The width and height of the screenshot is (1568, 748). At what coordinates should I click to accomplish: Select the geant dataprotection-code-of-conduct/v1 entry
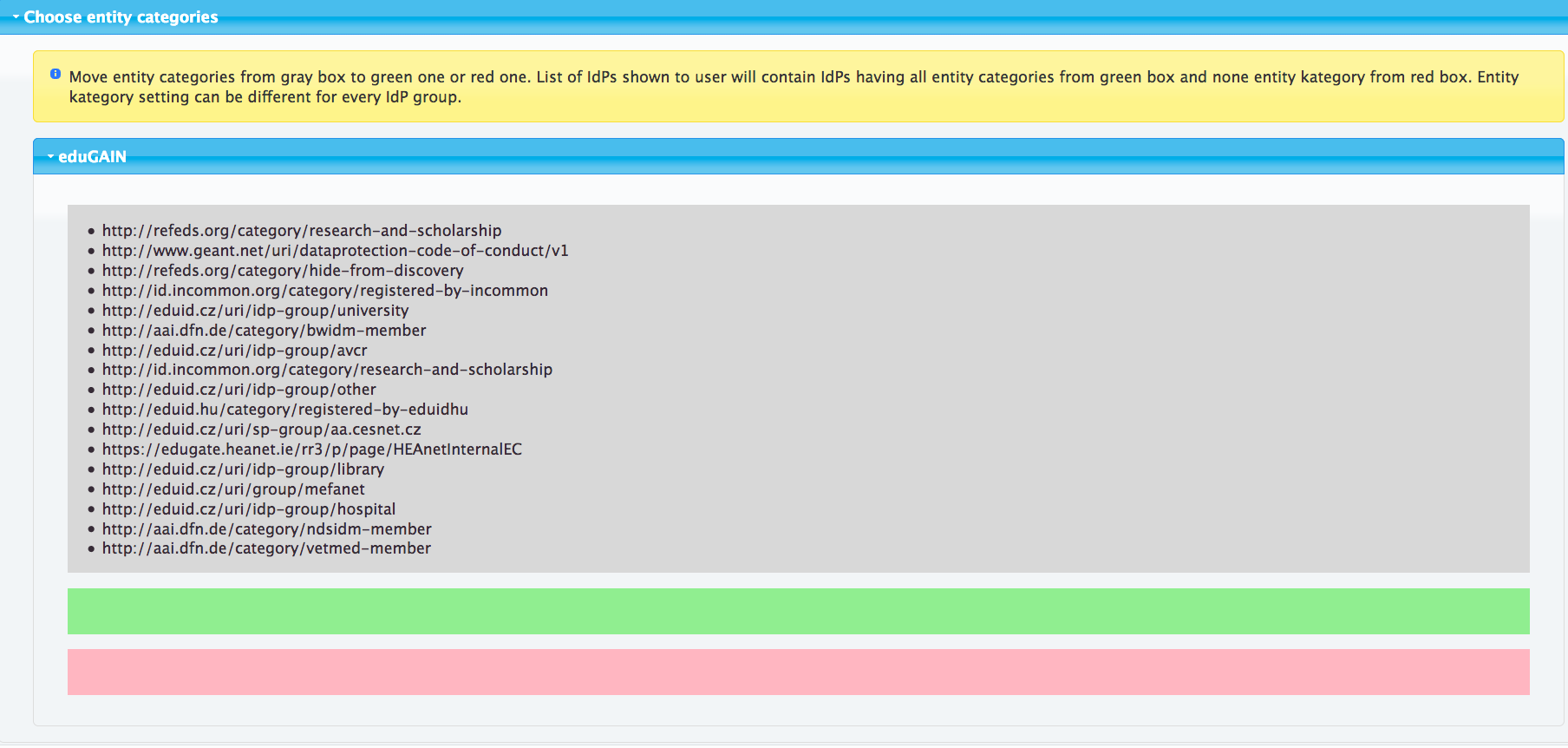335,251
